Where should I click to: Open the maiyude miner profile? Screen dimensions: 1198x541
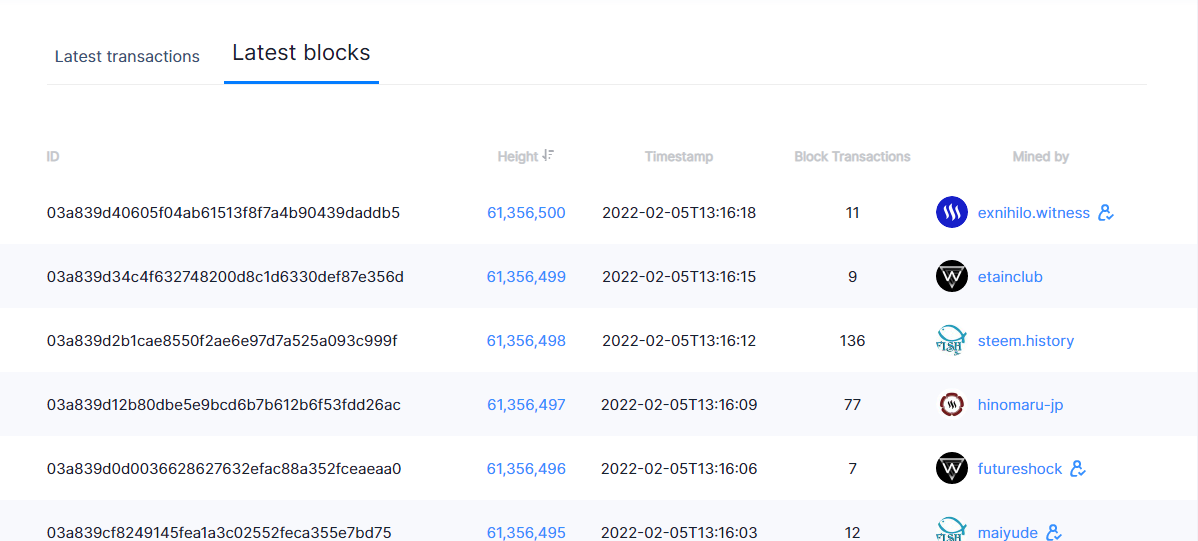(1008, 532)
